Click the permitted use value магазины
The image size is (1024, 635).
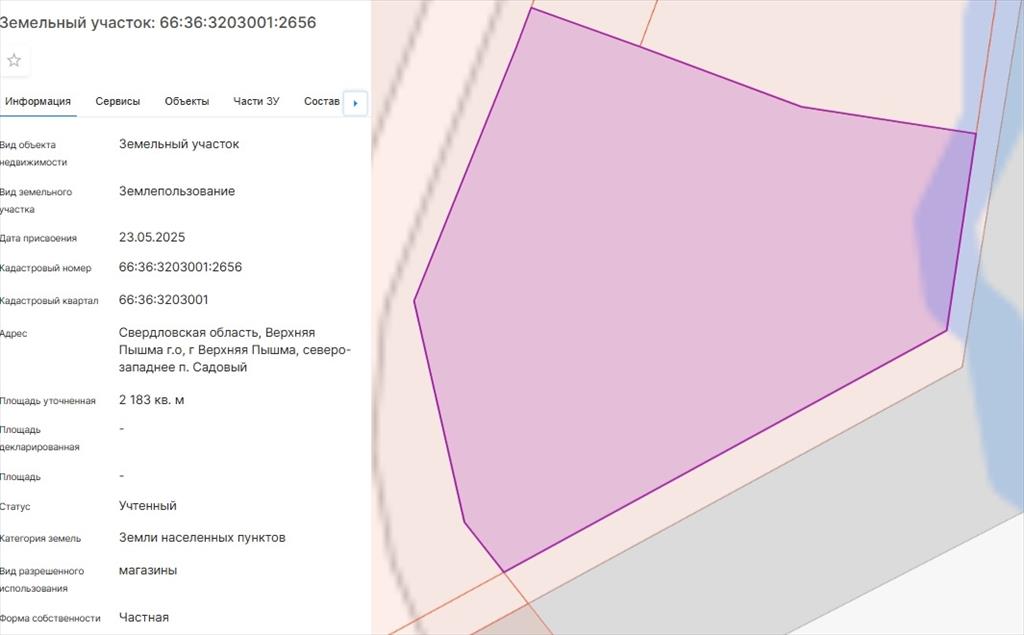coord(148,570)
